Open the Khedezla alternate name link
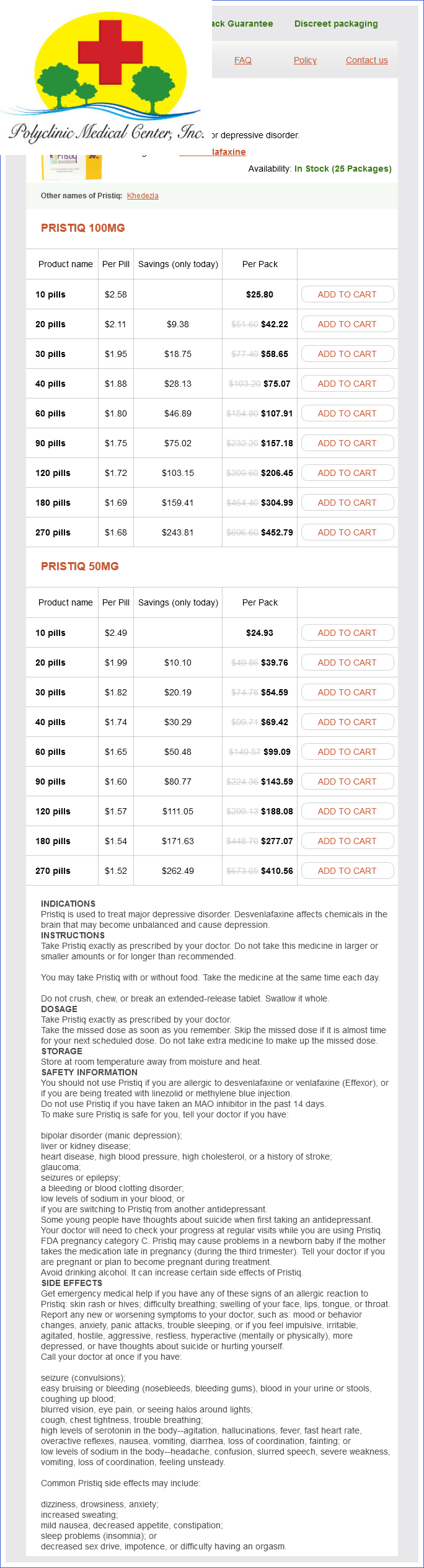 click(x=143, y=196)
